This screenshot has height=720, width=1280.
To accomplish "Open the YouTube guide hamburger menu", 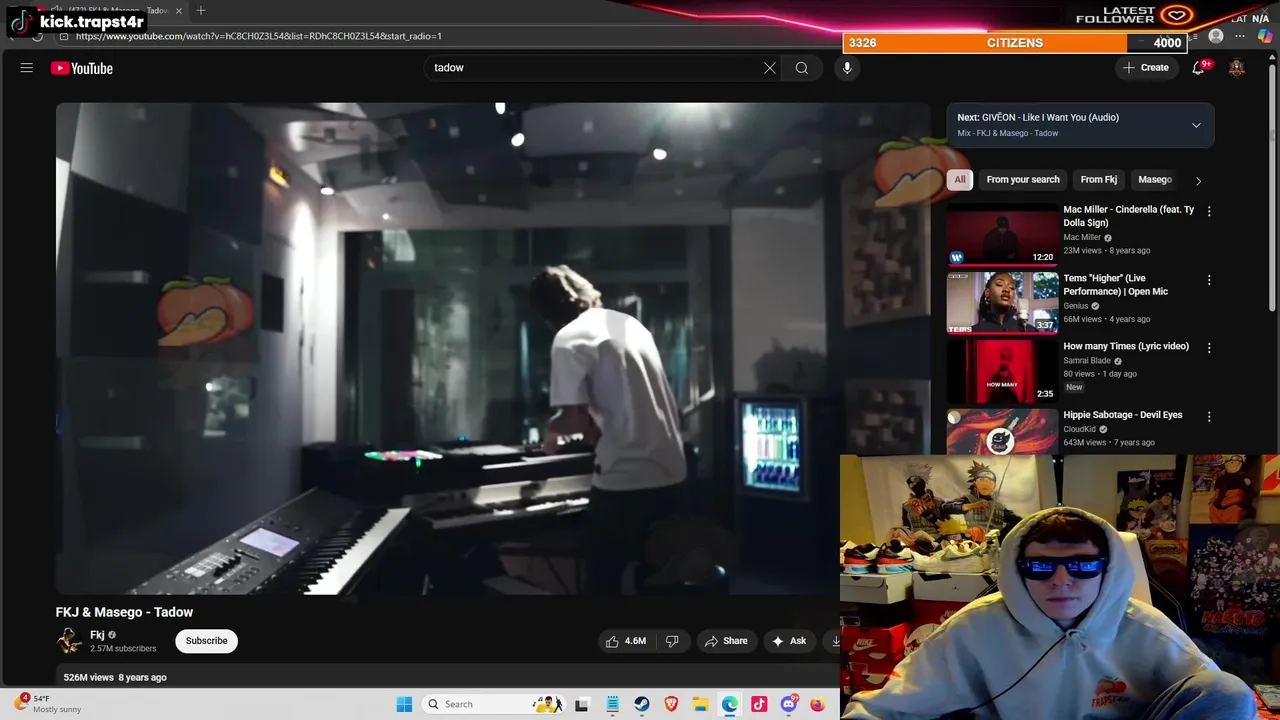I will click(27, 68).
